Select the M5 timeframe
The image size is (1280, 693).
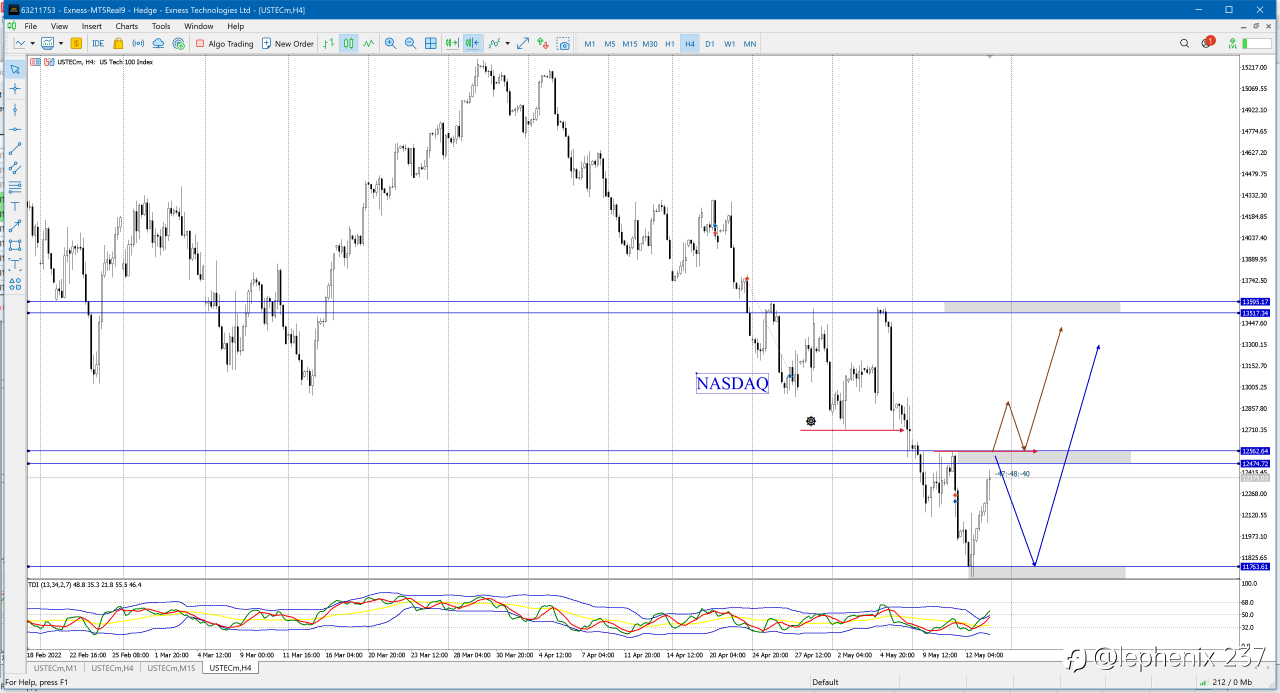point(610,44)
